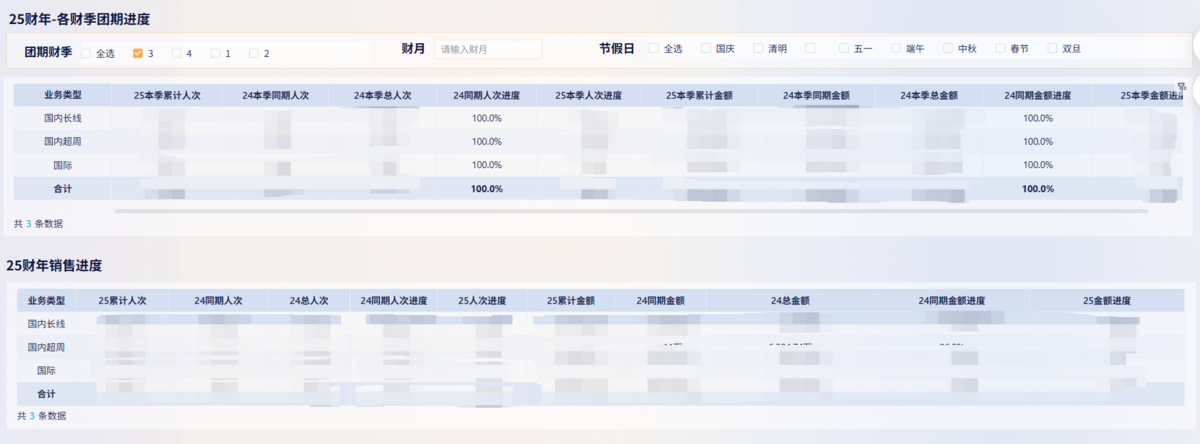Uncheck fiscal quarter 3 checkbox
The width and height of the screenshot is (1200, 444).
[138, 53]
